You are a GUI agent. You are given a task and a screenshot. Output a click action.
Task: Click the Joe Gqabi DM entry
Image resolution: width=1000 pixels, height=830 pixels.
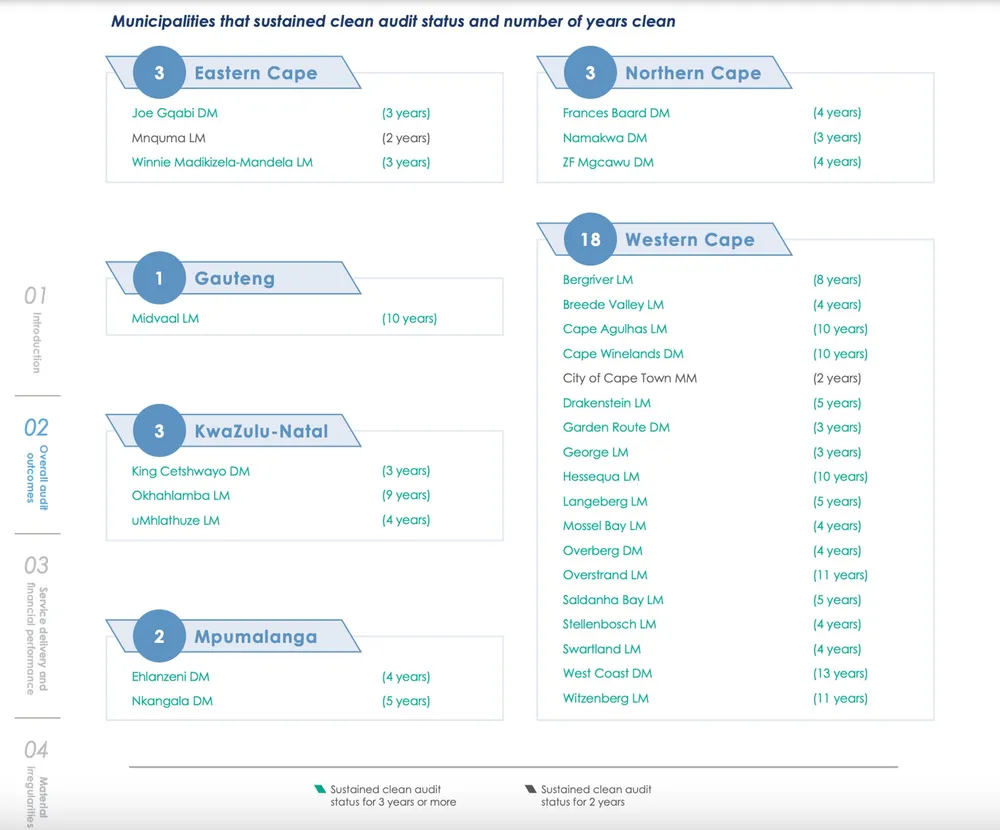[175, 113]
